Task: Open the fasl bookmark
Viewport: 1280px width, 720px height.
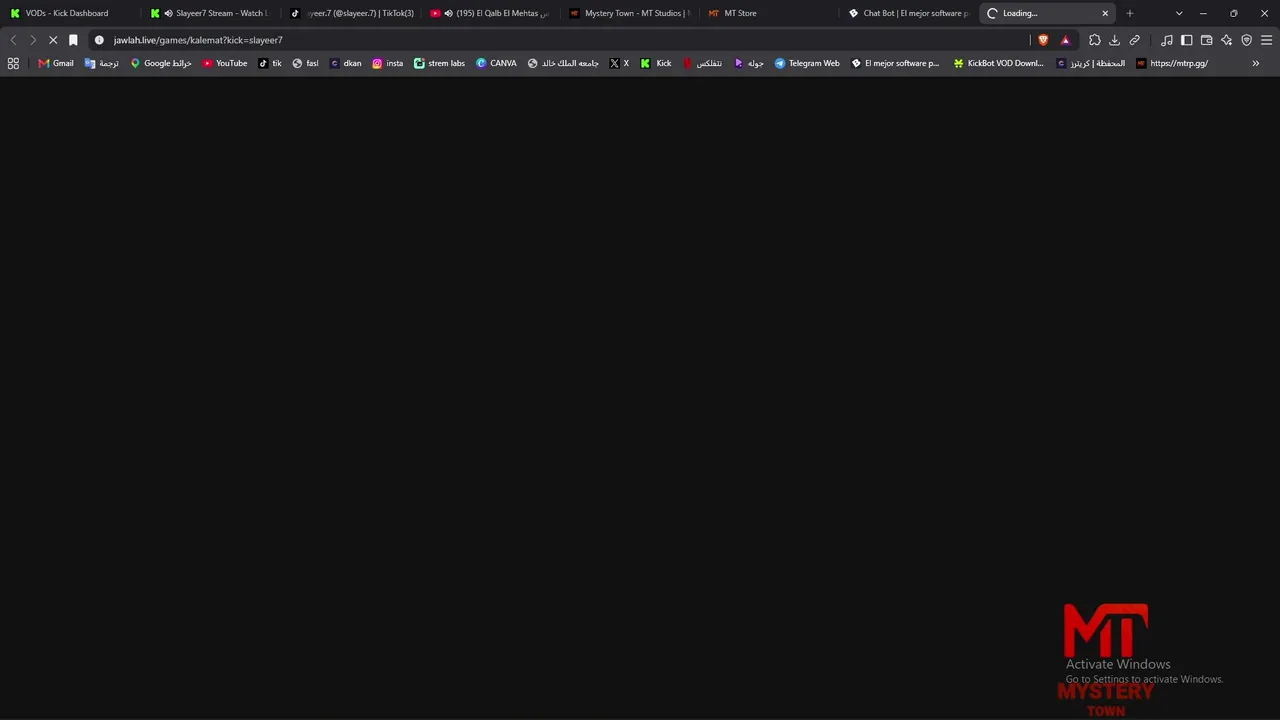Action: 305,63
